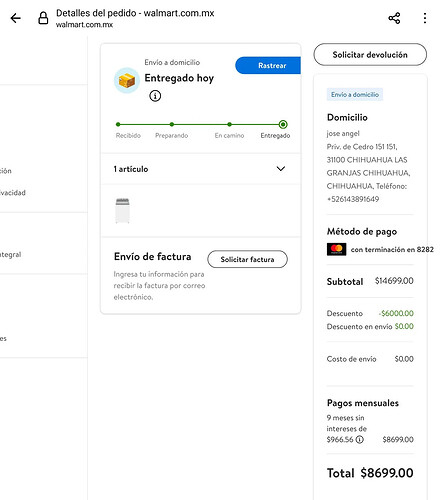The width and height of the screenshot is (440, 500).
Task: Select the Entregado progress marker
Action: [x=283, y=124]
